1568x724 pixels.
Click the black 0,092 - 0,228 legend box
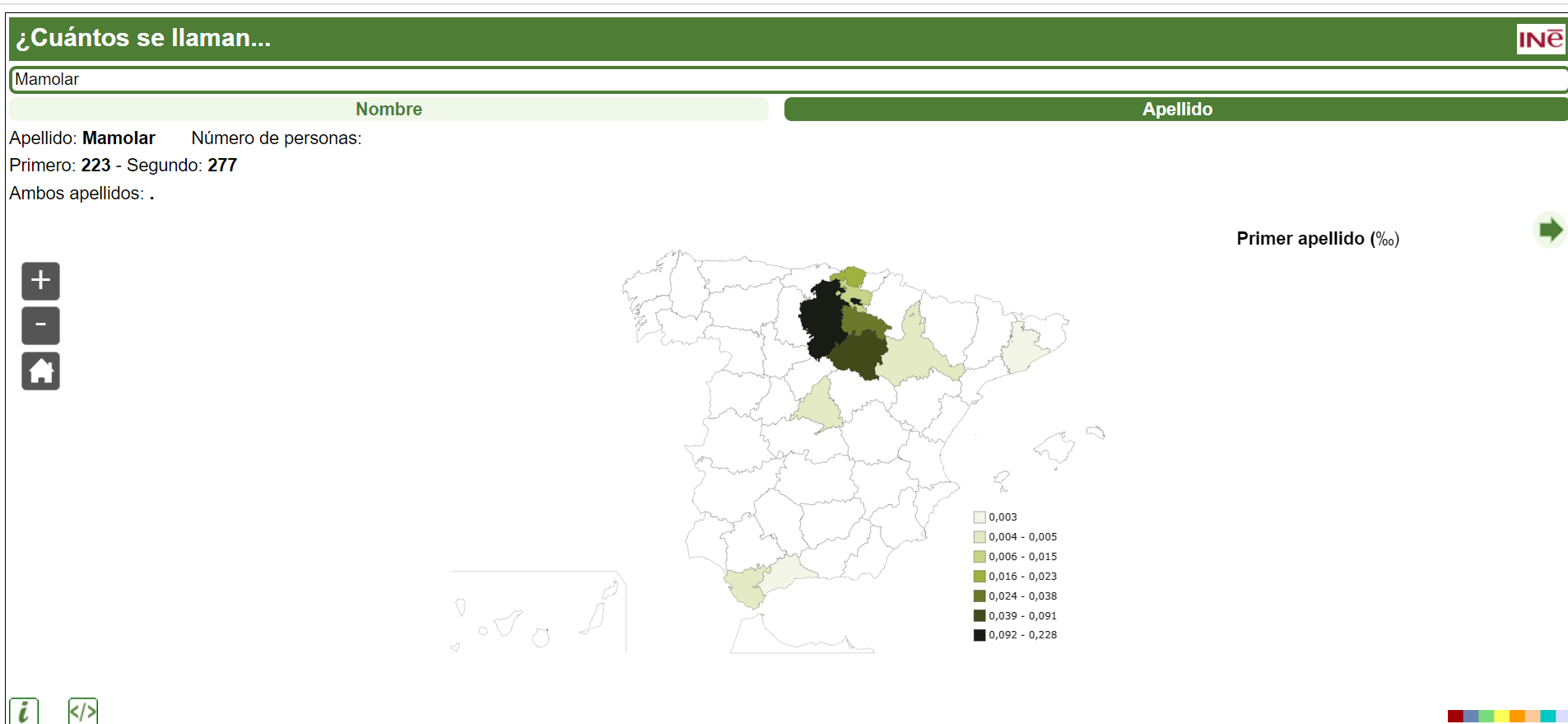point(979,635)
